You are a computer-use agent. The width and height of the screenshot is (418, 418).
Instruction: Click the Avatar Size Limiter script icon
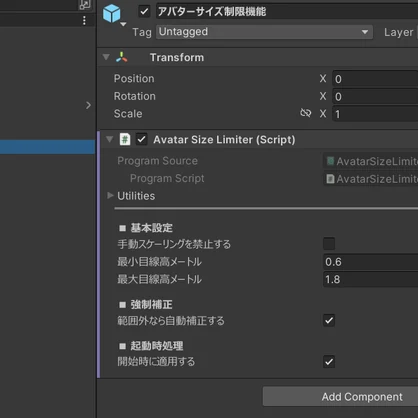(x=125, y=139)
